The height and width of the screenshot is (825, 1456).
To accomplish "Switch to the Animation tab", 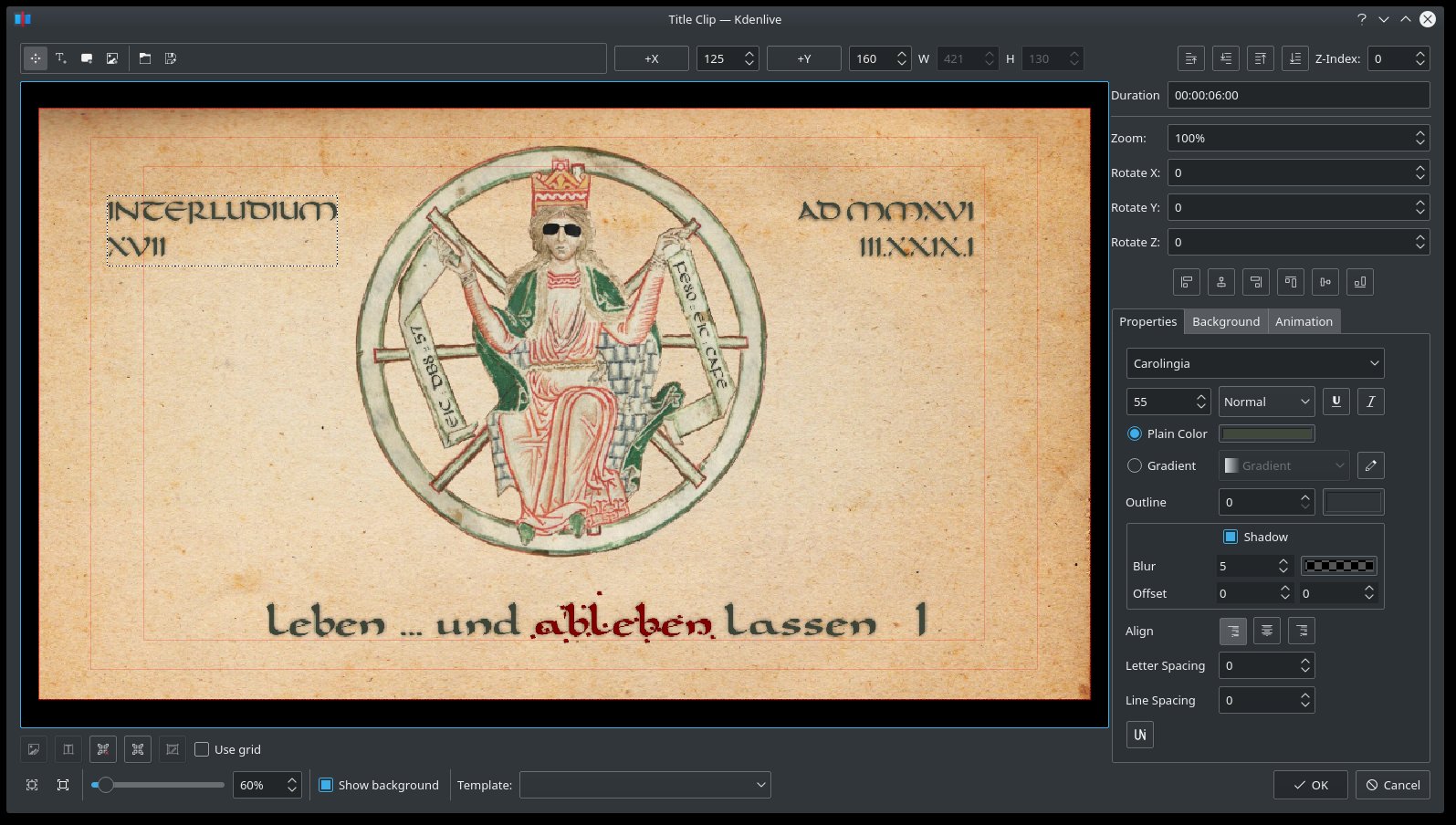I will click(1304, 321).
